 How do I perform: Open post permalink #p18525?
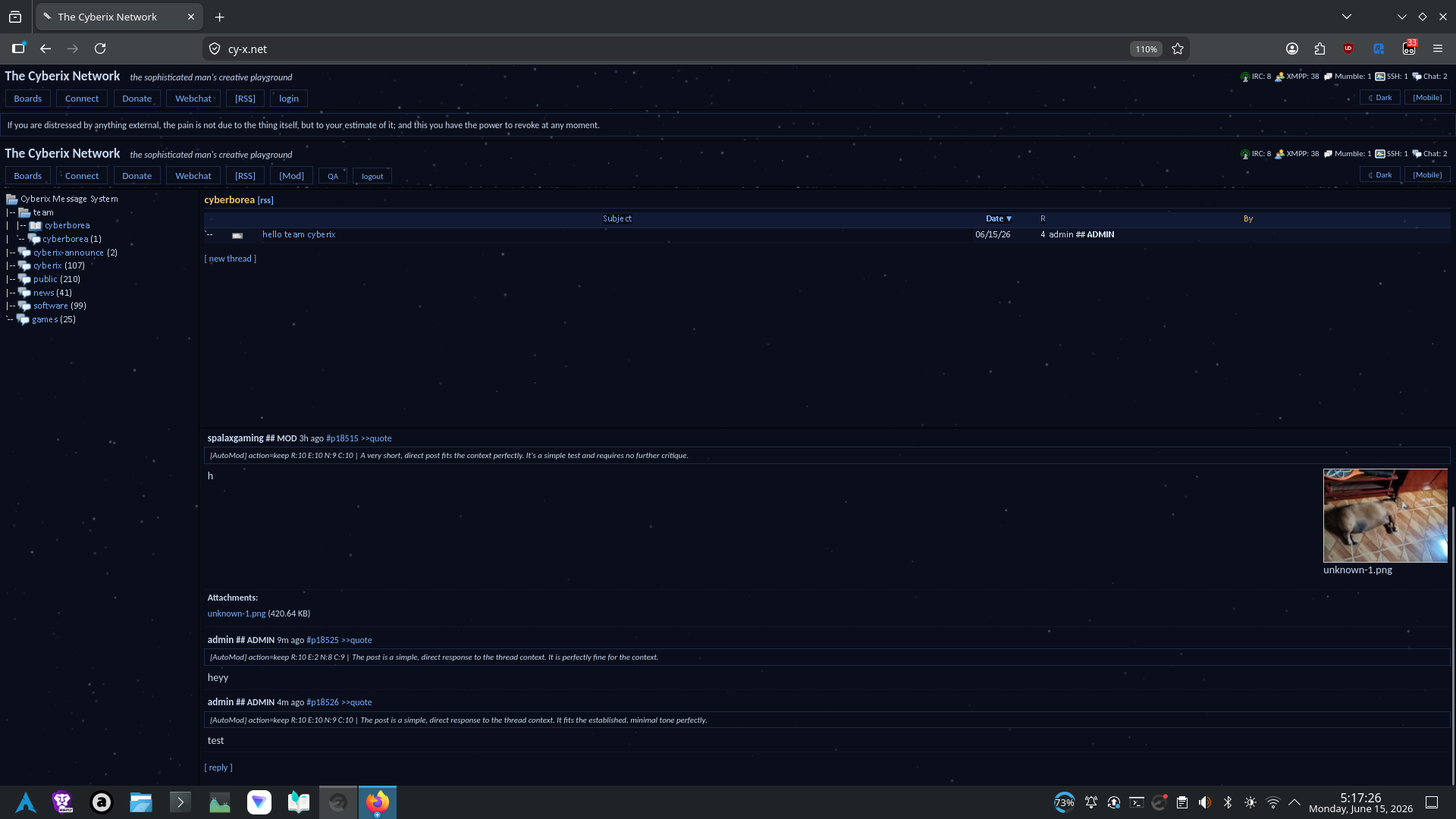click(322, 640)
